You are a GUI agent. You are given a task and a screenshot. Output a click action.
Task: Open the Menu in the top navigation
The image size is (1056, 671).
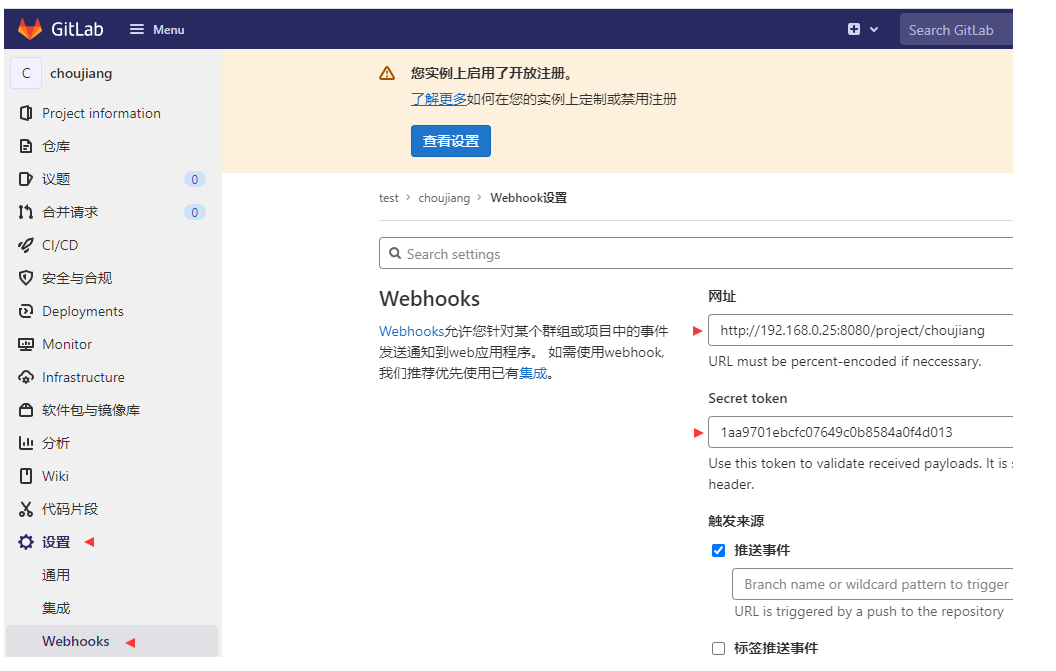pyautogui.click(x=156, y=29)
